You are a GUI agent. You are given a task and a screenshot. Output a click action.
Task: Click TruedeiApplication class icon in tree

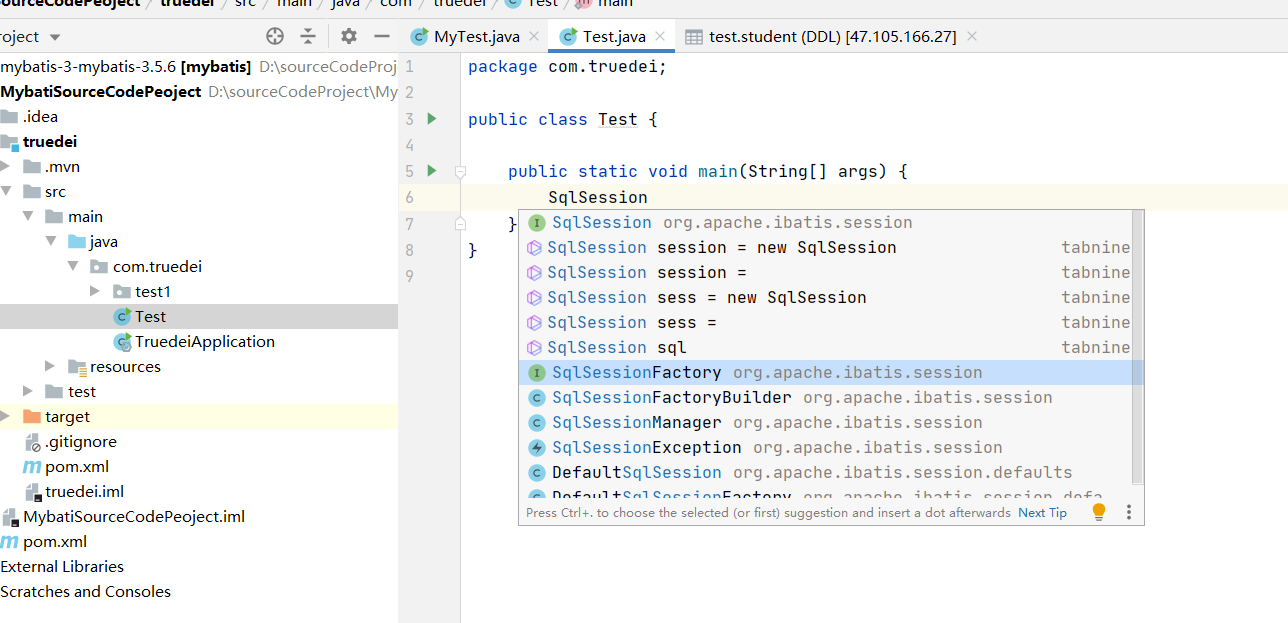(x=122, y=342)
